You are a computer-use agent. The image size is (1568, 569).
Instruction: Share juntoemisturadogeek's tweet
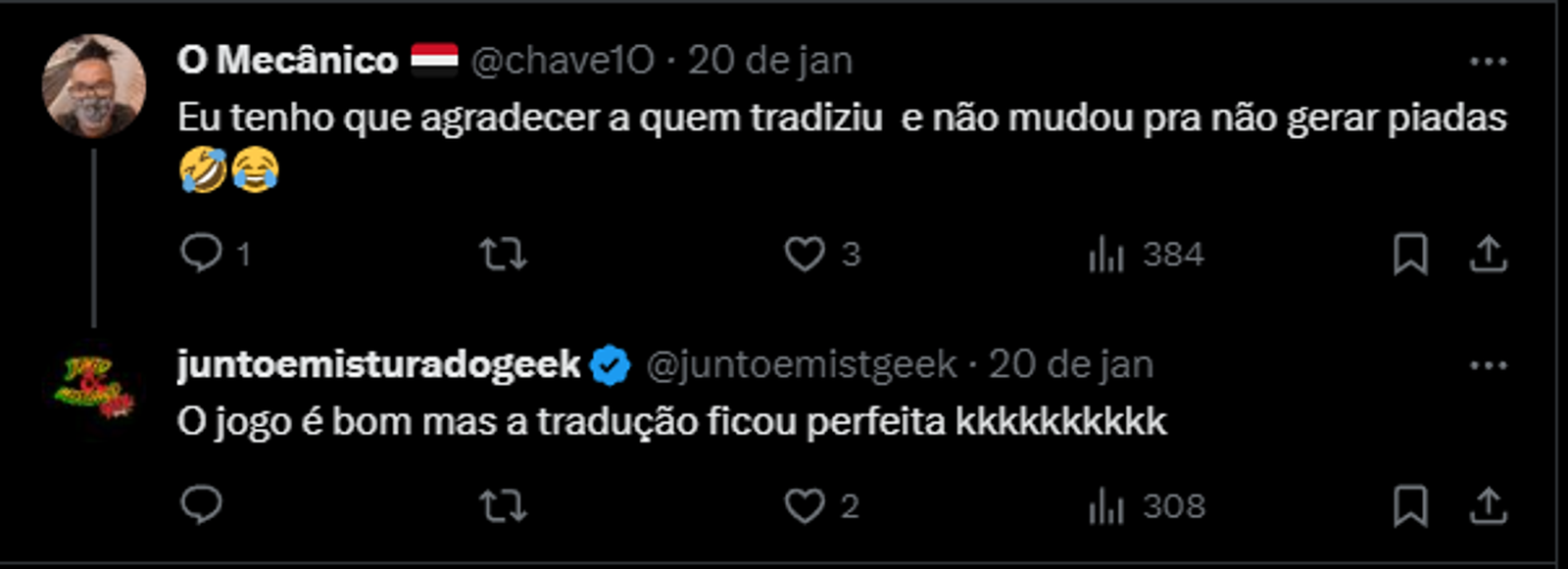pyautogui.click(x=1487, y=506)
